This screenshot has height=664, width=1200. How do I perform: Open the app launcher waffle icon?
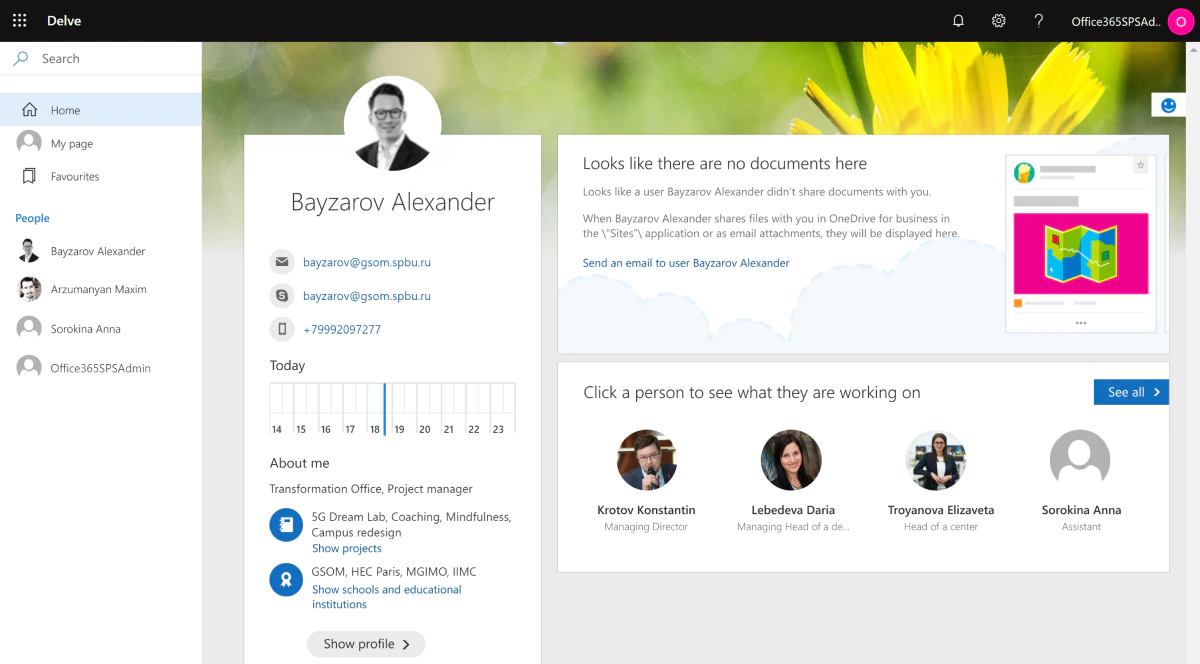click(19, 21)
